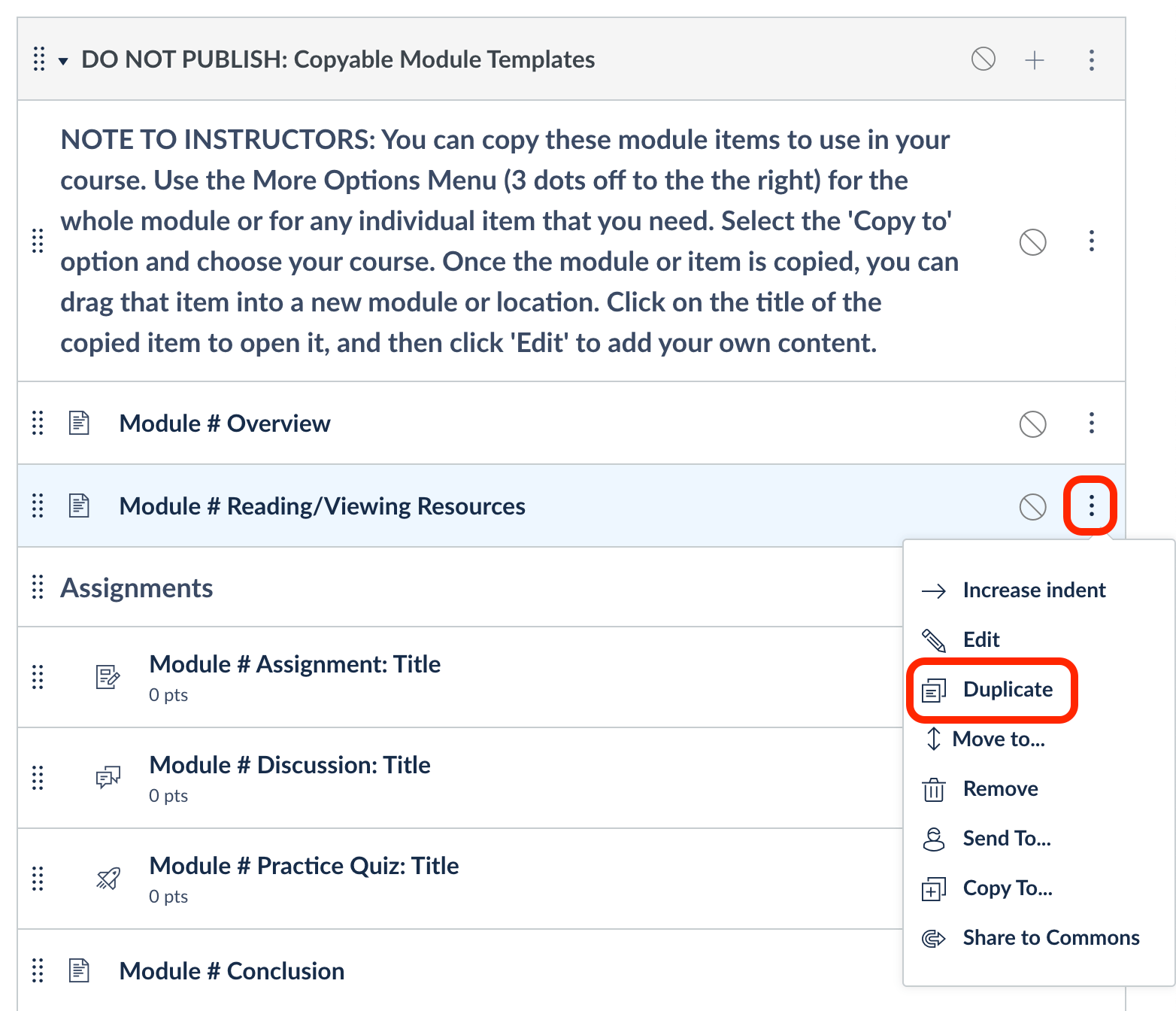Grab drag handle of Reading/Viewing Resources

[x=38, y=506]
